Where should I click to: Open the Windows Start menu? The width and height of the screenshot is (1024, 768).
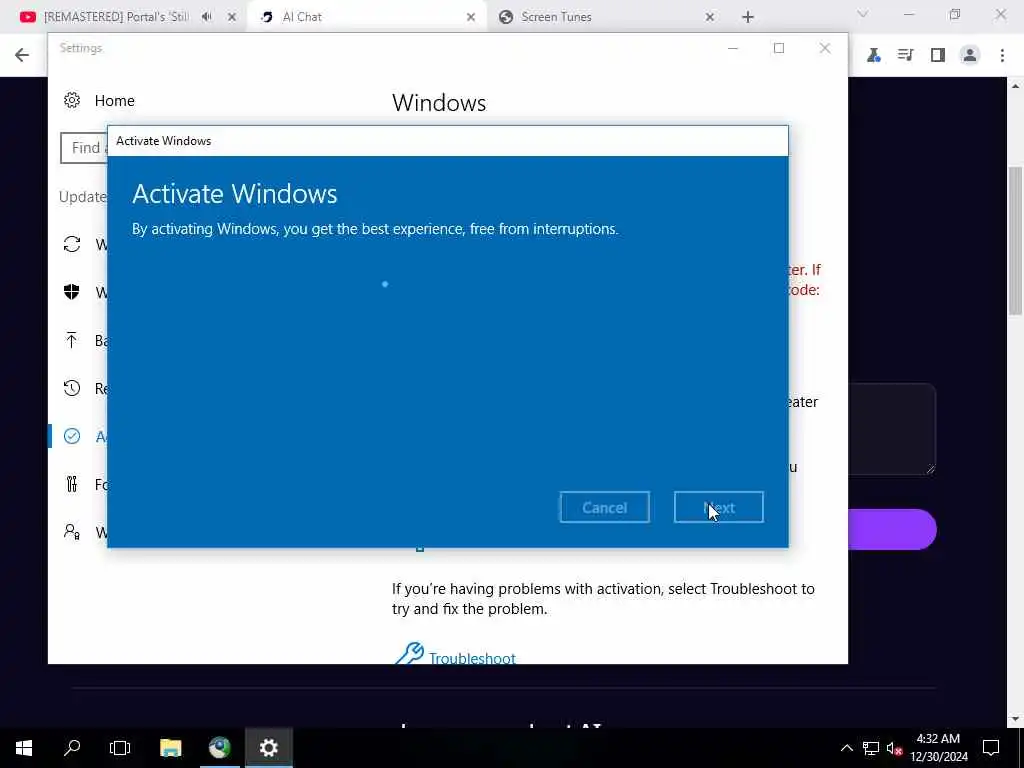coord(24,748)
